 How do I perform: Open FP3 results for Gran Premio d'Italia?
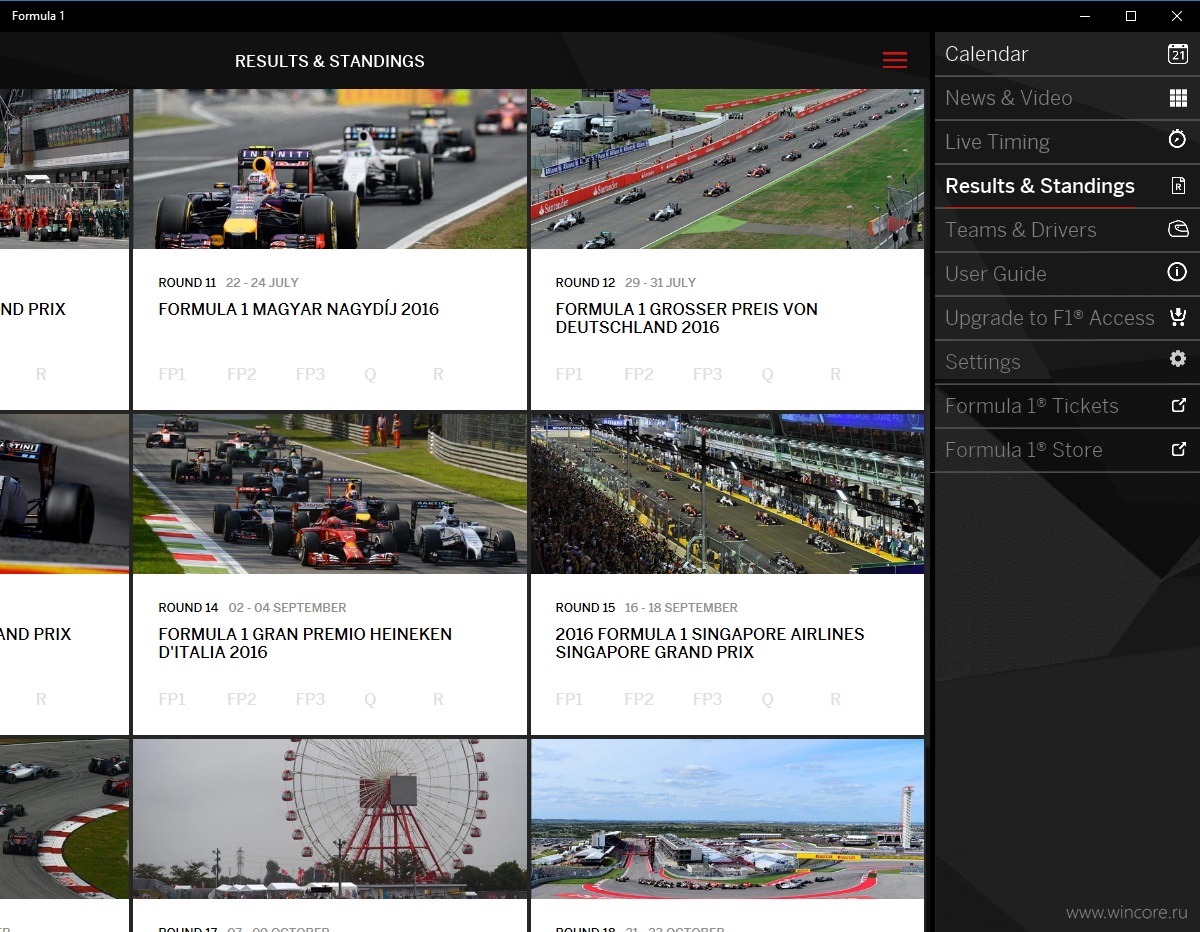pos(310,699)
